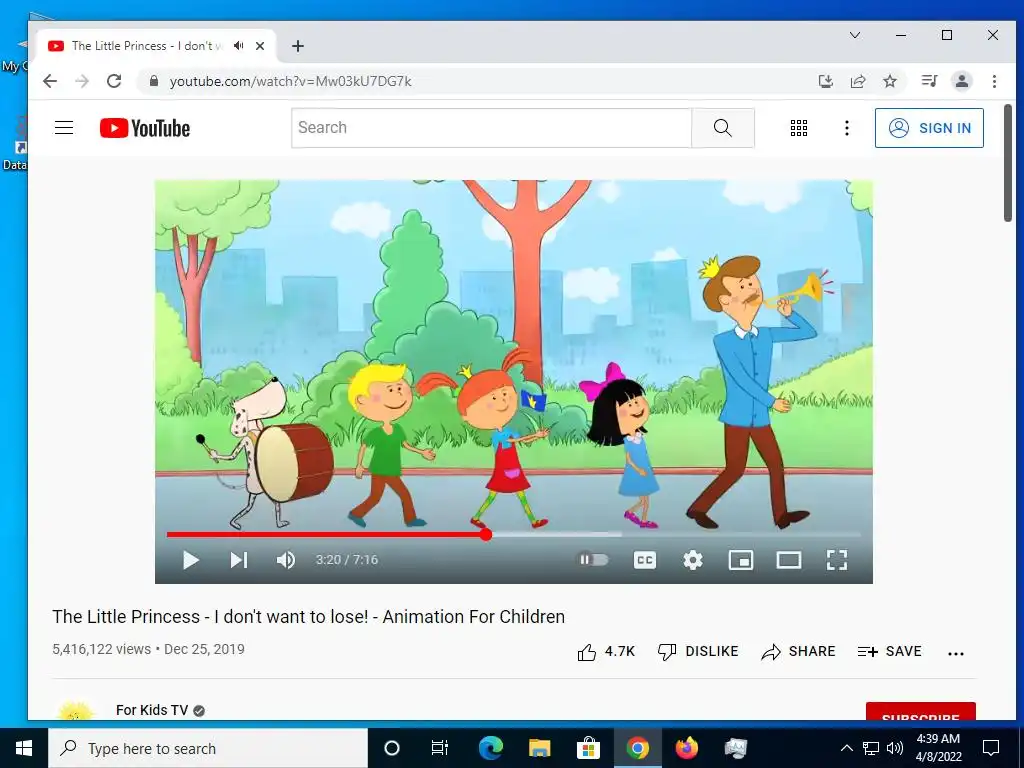Image resolution: width=1024 pixels, height=768 pixels.
Task: View site security lock info
Action: tap(153, 81)
